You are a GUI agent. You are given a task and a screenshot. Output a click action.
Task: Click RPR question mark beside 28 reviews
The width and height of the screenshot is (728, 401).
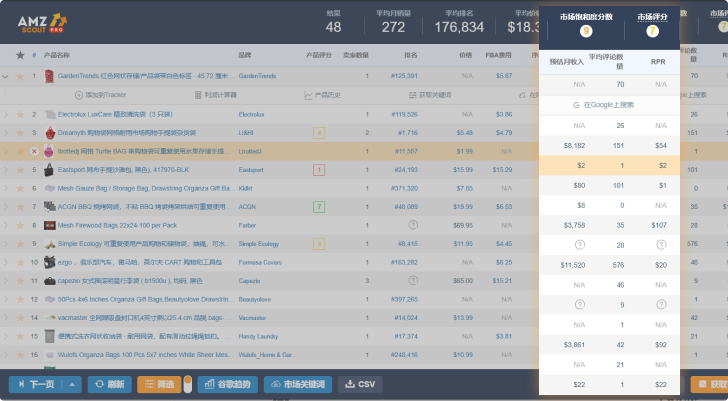(x=662, y=245)
